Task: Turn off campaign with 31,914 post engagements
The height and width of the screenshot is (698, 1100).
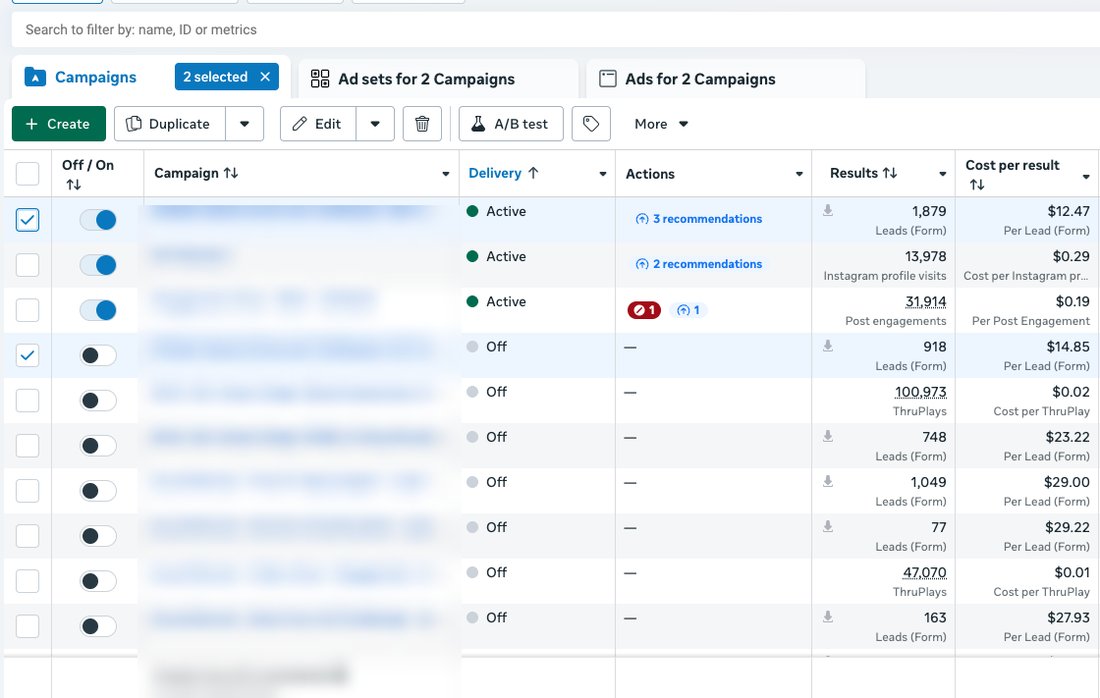Action: pyautogui.click(x=98, y=310)
